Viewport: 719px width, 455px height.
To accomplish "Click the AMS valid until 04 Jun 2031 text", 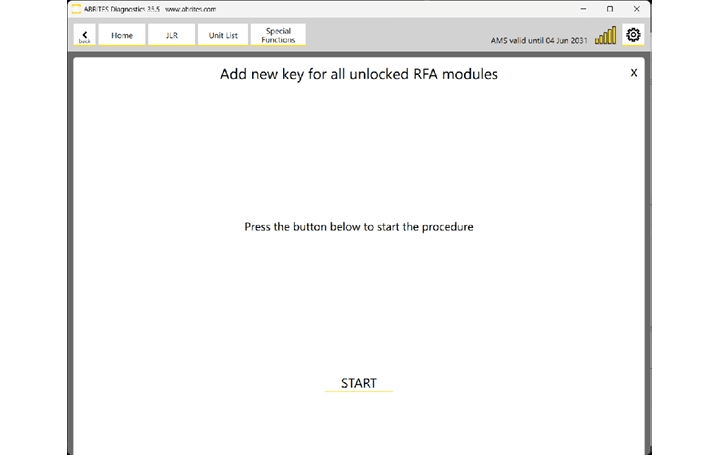I will [x=539, y=40].
